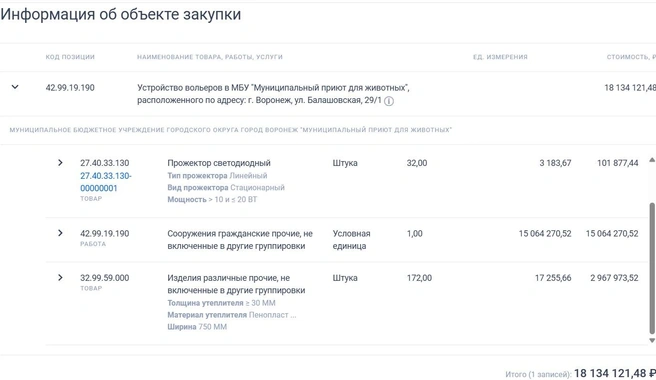Click Ширина 750 ММ characteristic

[197, 326]
